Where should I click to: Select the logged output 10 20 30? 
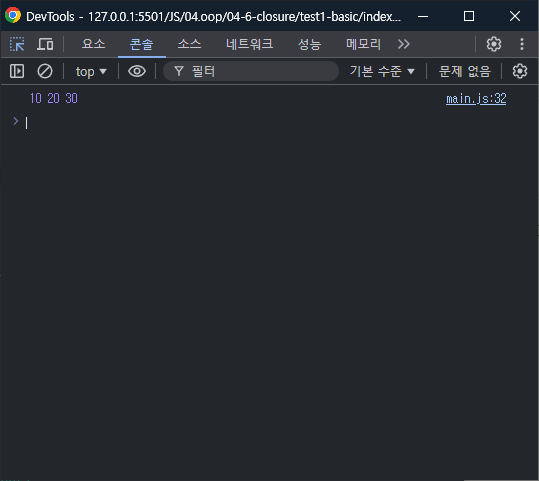pyautogui.click(x=54, y=99)
